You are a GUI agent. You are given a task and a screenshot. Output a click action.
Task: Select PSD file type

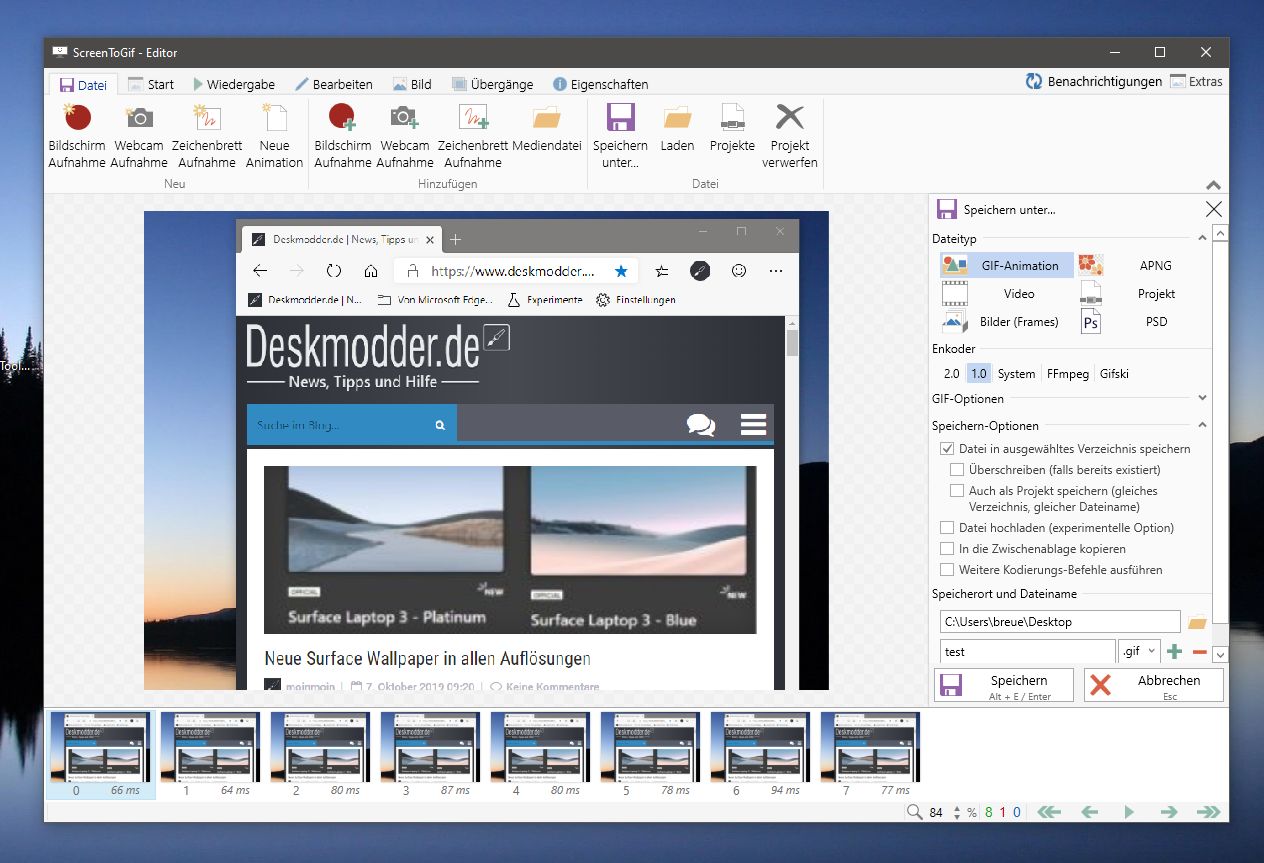tap(1142, 321)
